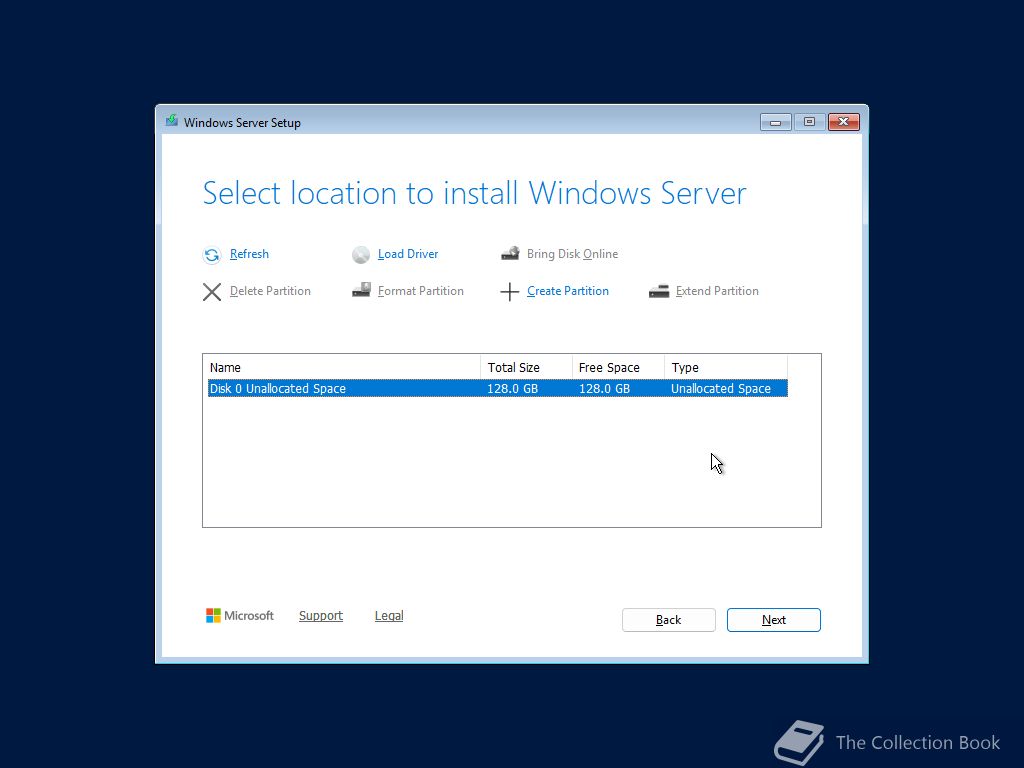Image resolution: width=1024 pixels, height=768 pixels.
Task: Click the Delete Partition label
Action: click(x=270, y=291)
